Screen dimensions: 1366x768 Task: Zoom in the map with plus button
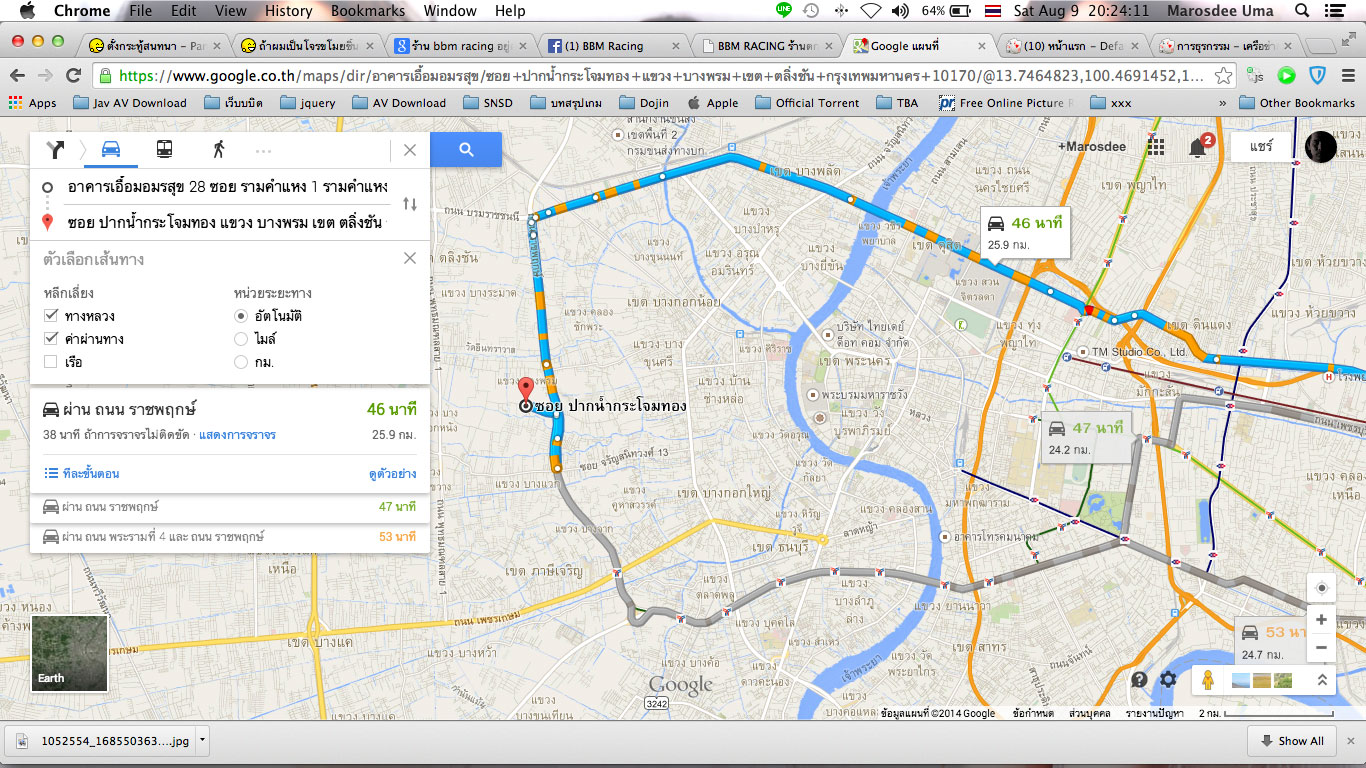coord(1321,620)
